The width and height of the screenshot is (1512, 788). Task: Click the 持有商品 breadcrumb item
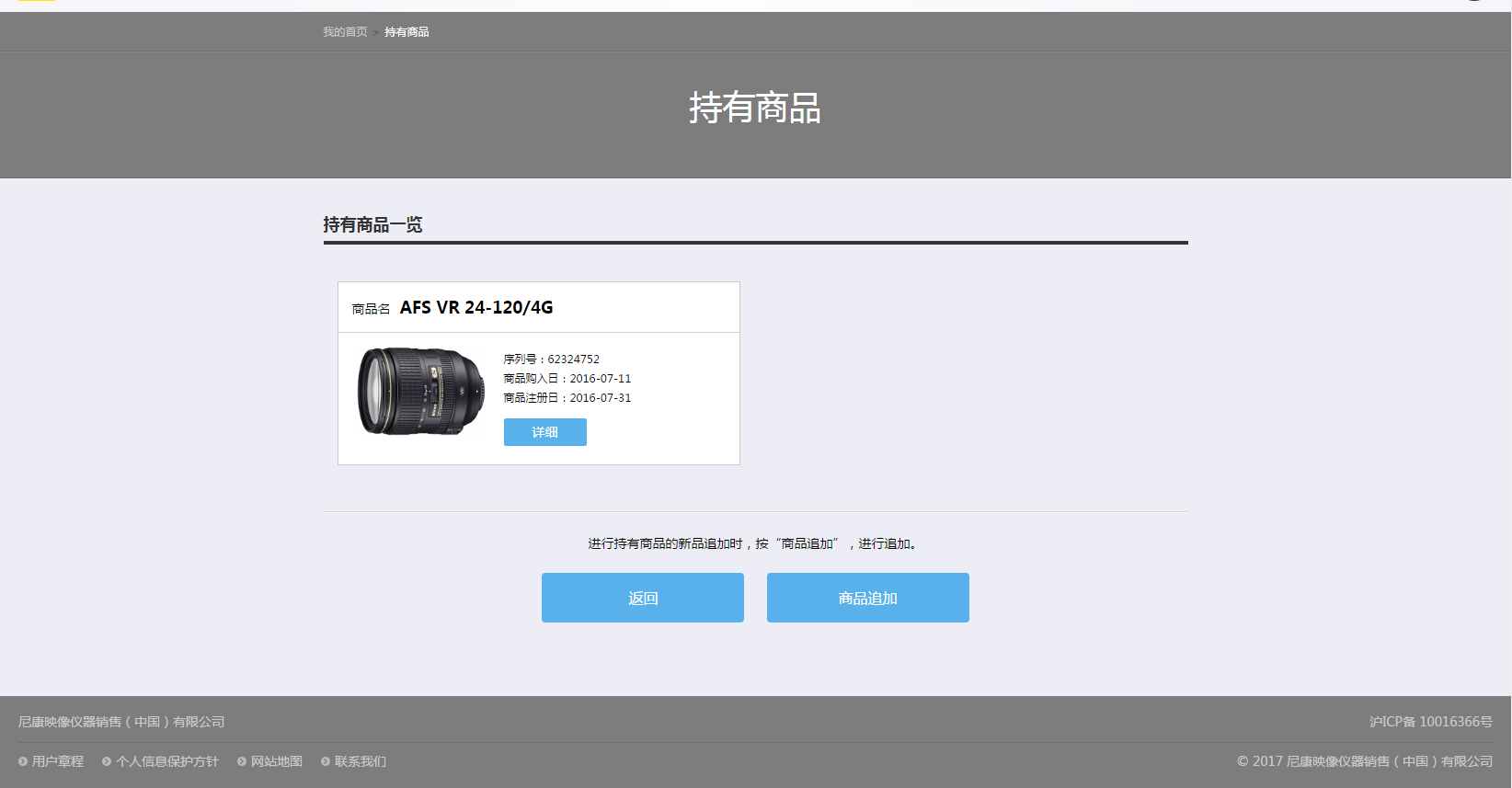(x=407, y=32)
